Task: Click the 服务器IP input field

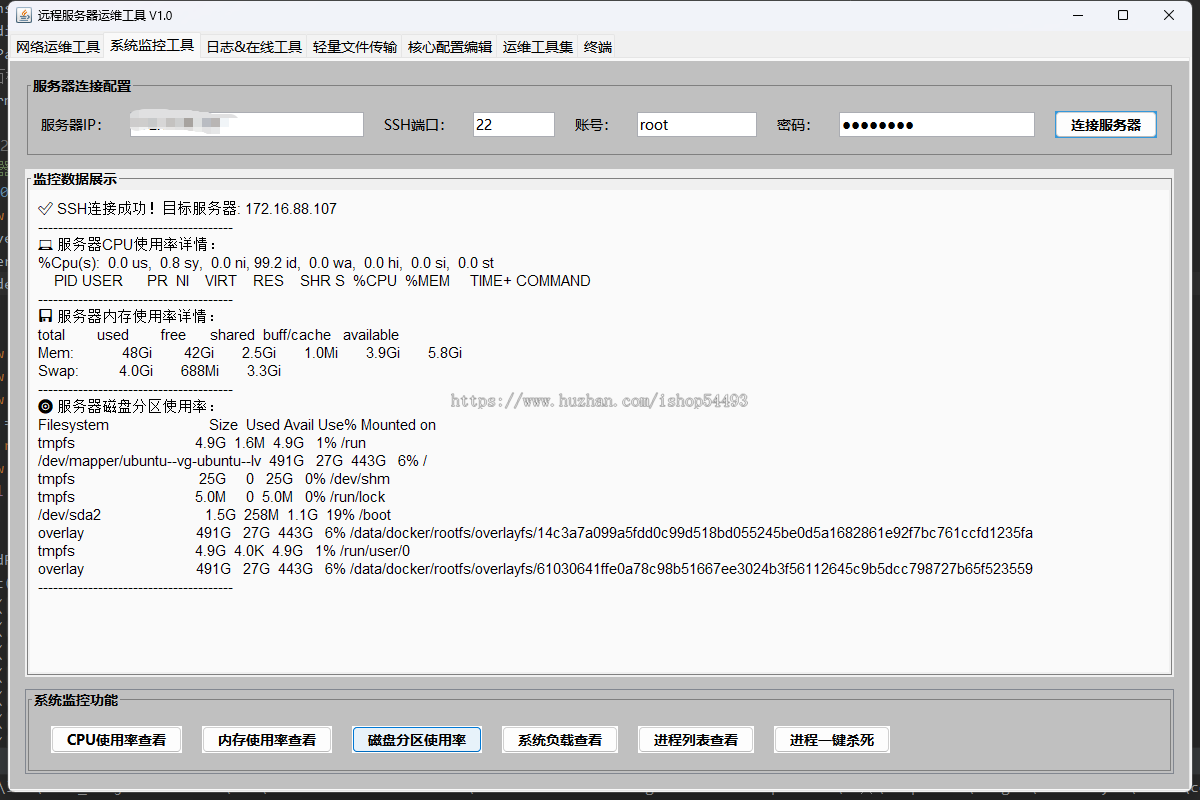Action: coord(247,125)
